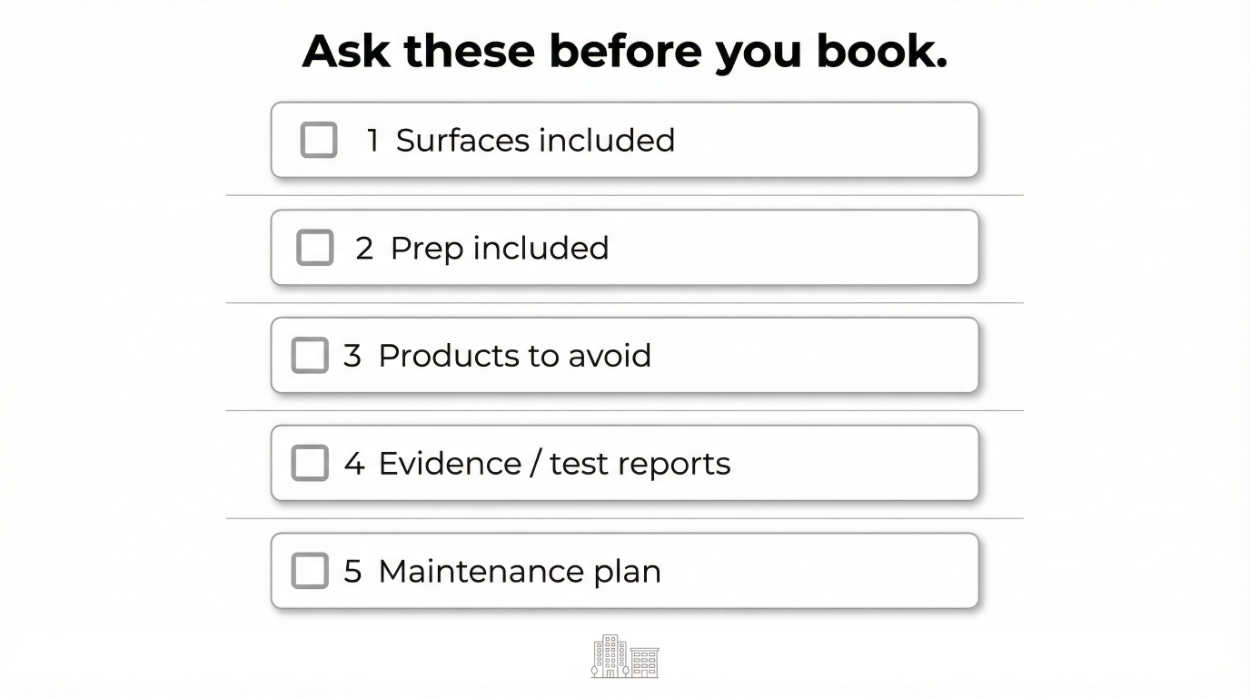Click the number 4 beside Evidence
The image size is (1250, 697).
coord(354,463)
